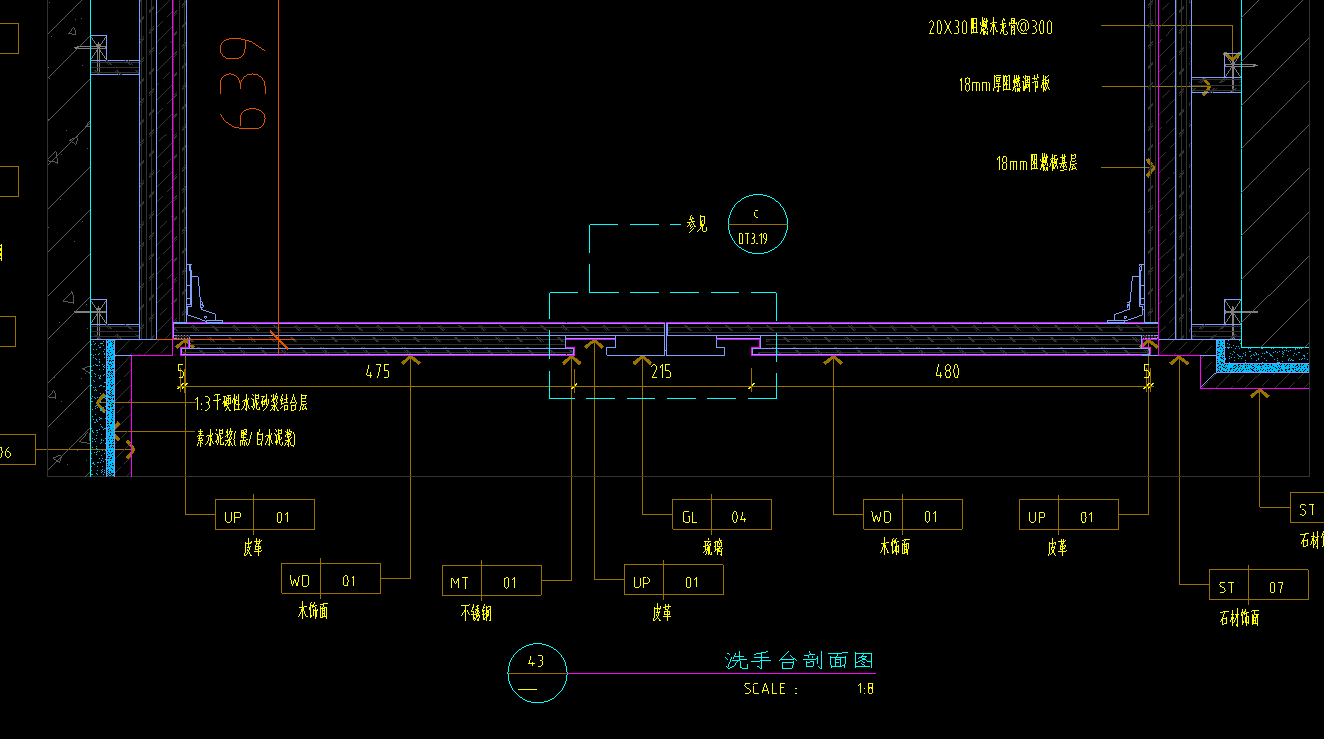The image size is (1324, 739).
Task: Select the DT3.19 detail callout circle
Action: point(757,225)
